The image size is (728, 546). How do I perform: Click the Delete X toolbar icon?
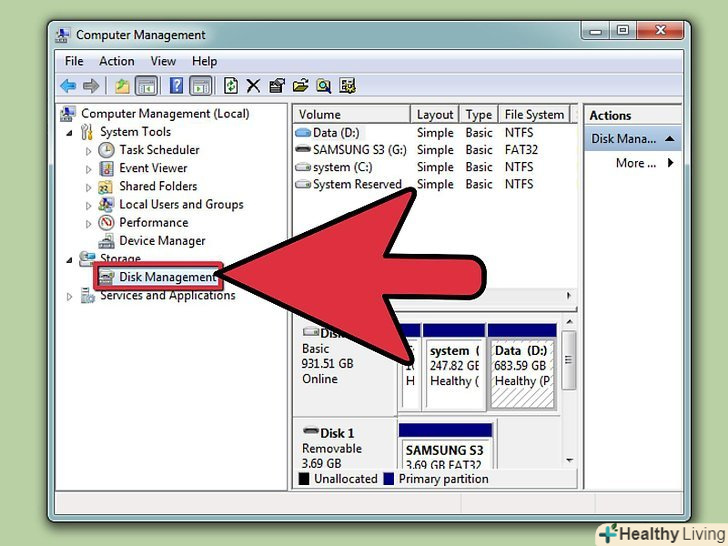[x=254, y=86]
